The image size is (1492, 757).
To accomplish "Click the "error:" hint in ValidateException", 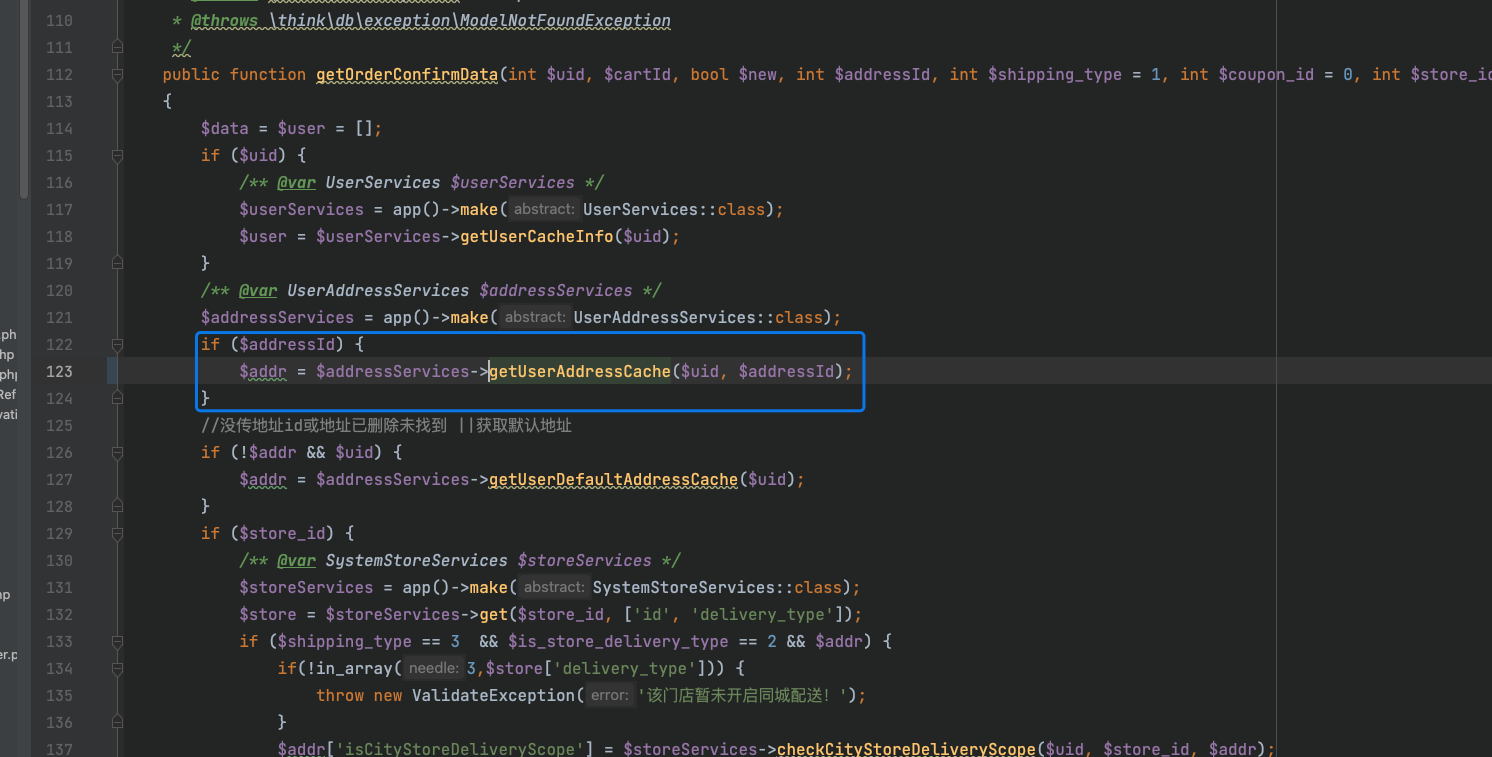I will click(609, 695).
